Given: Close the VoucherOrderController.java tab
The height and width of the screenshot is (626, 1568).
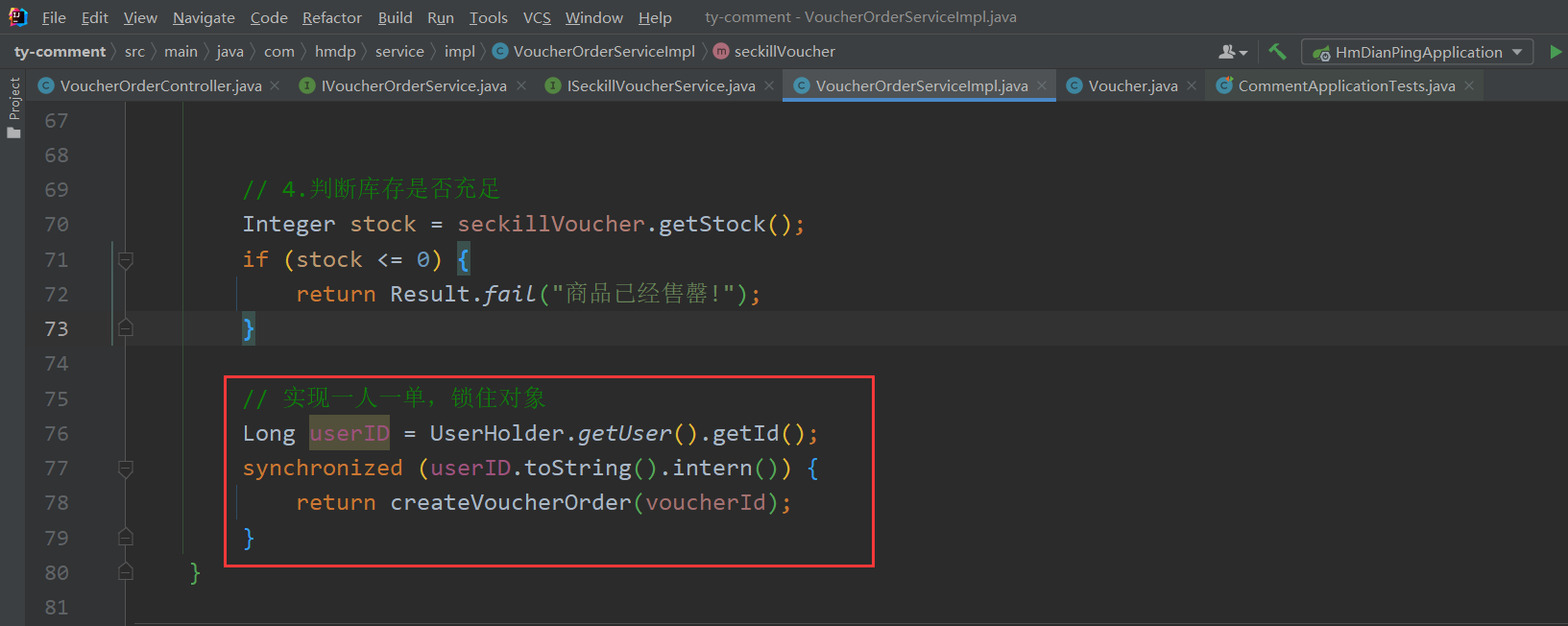Looking at the screenshot, I should tap(275, 85).
